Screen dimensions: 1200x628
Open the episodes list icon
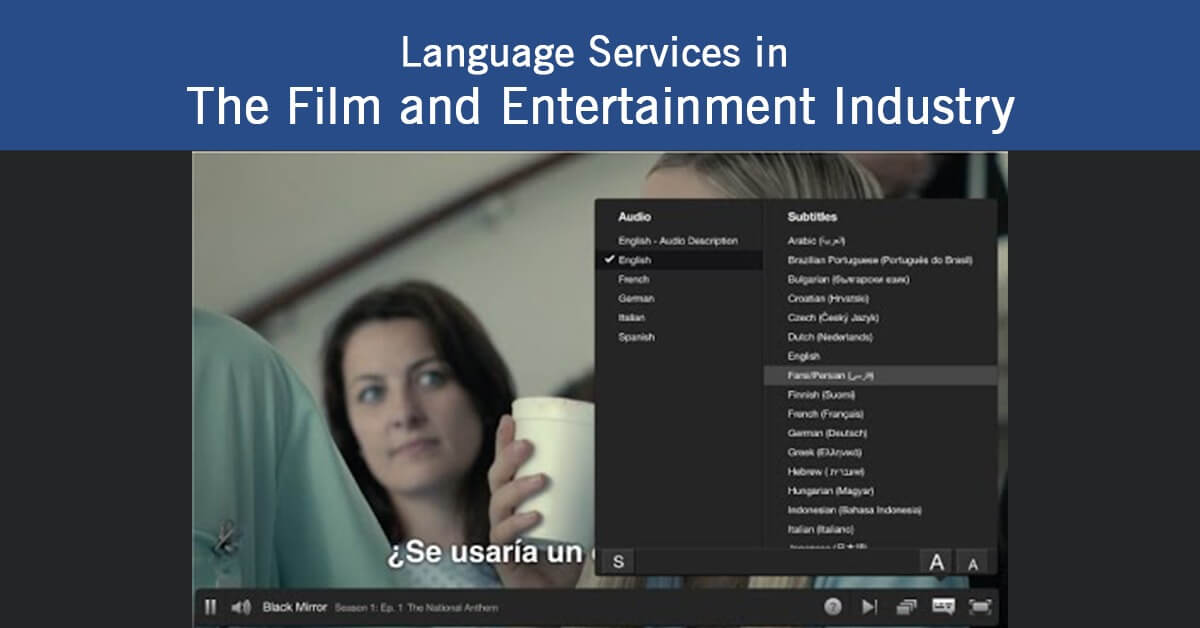tap(907, 606)
